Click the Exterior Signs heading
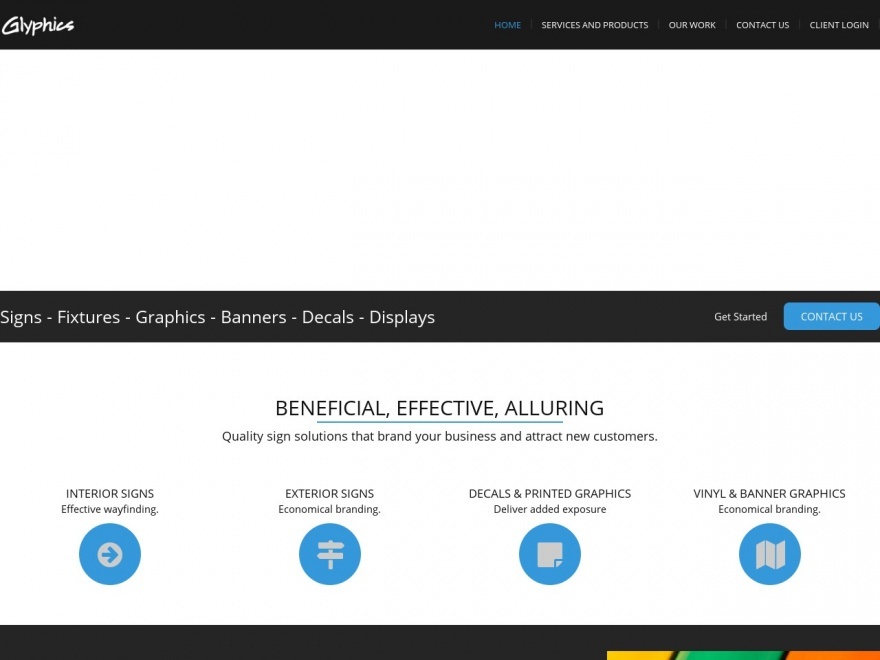The width and height of the screenshot is (880, 660). click(329, 493)
